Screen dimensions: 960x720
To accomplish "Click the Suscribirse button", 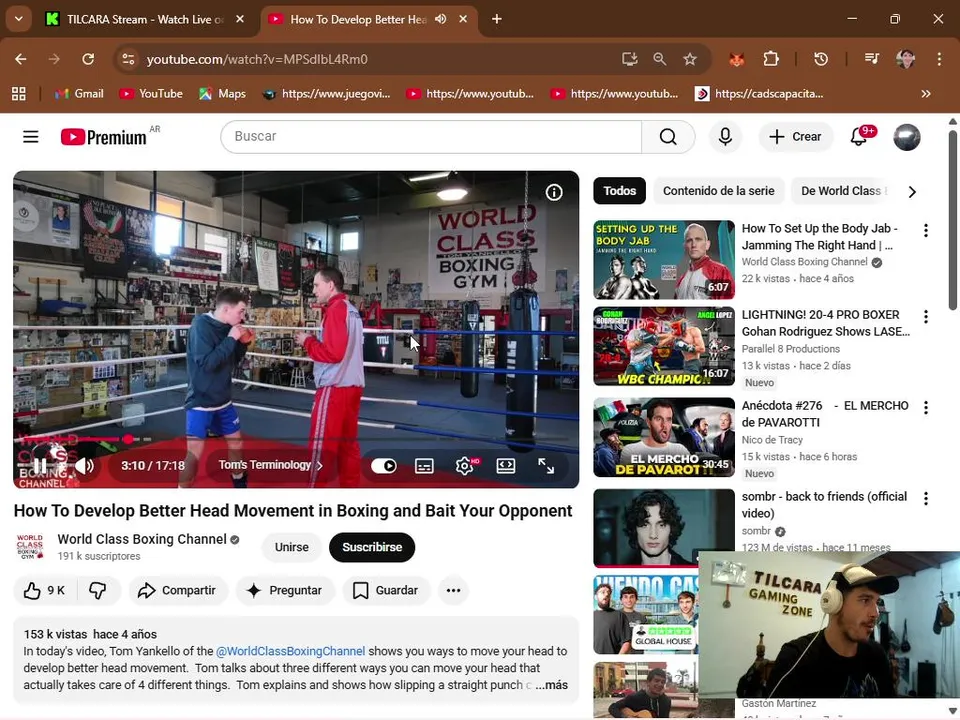I will 372,547.
